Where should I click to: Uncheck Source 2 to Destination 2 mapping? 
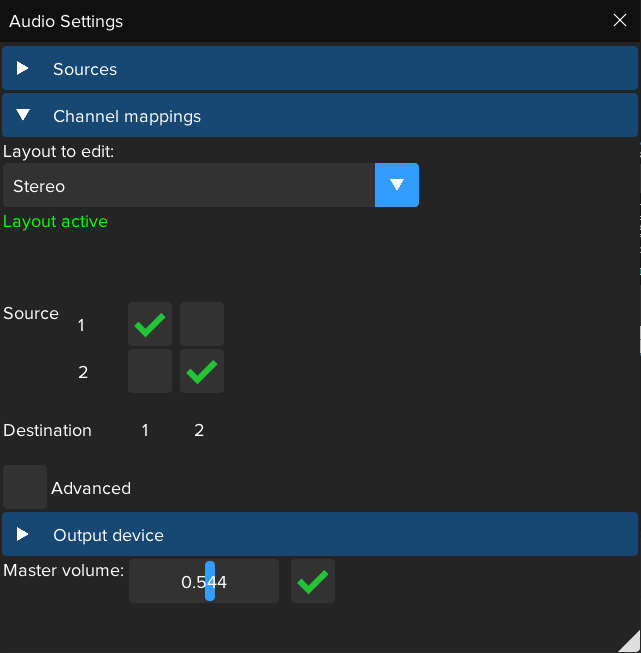(202, 371)
